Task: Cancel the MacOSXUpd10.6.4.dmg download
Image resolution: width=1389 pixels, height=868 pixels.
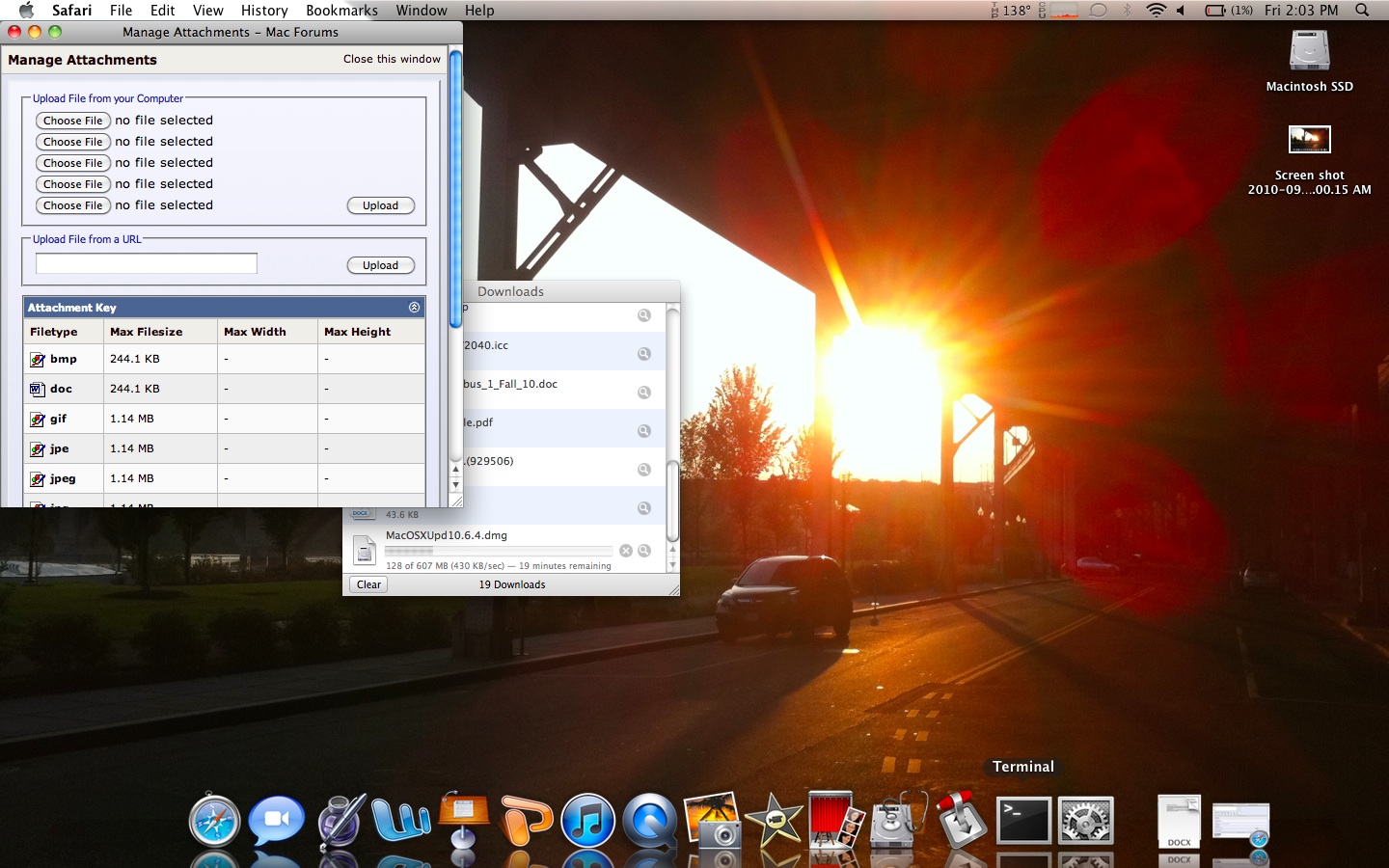Action: [626, 551]
